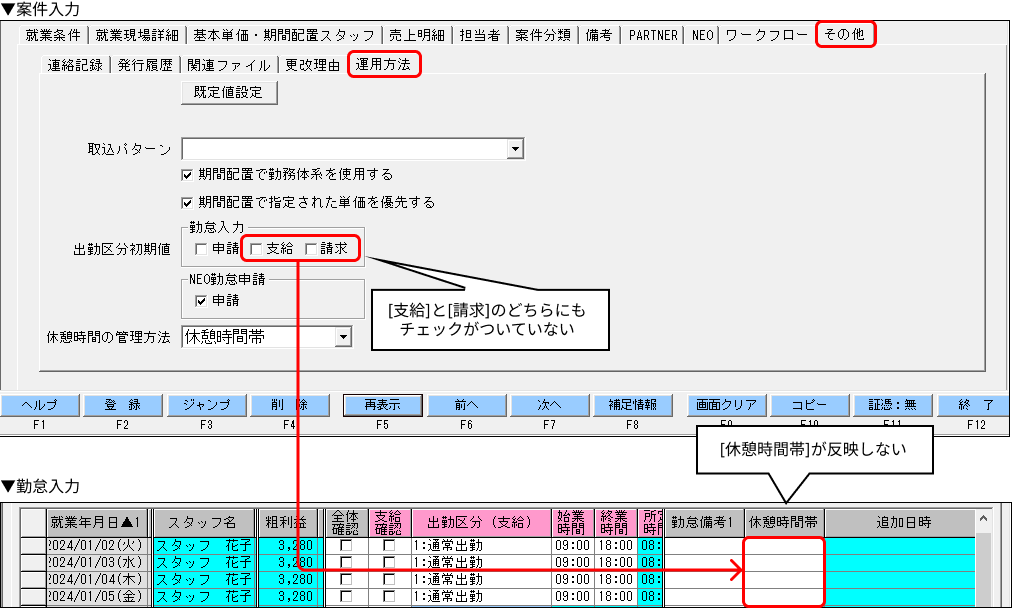Check 申請 under 勤怠入力
Screen dimensions: 1024x608
click(201, 249)
